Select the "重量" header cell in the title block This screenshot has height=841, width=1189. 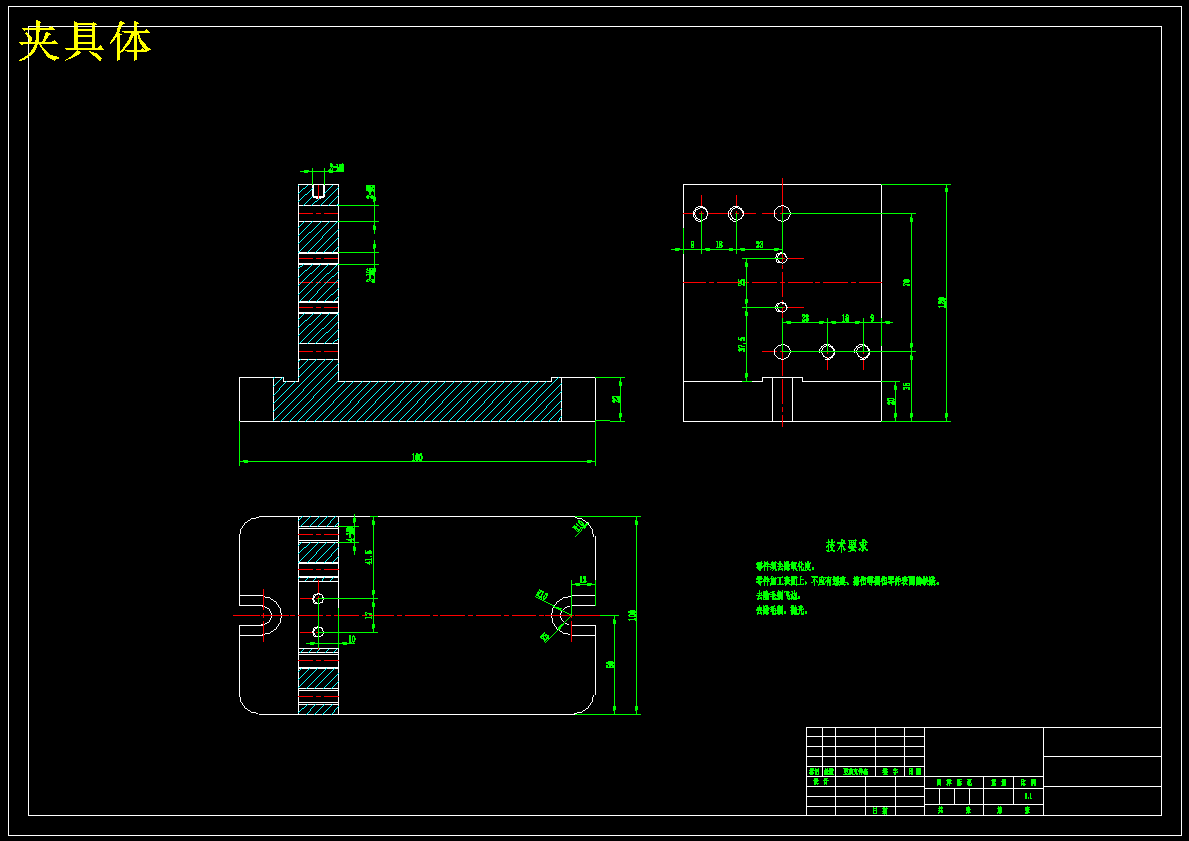999,783
